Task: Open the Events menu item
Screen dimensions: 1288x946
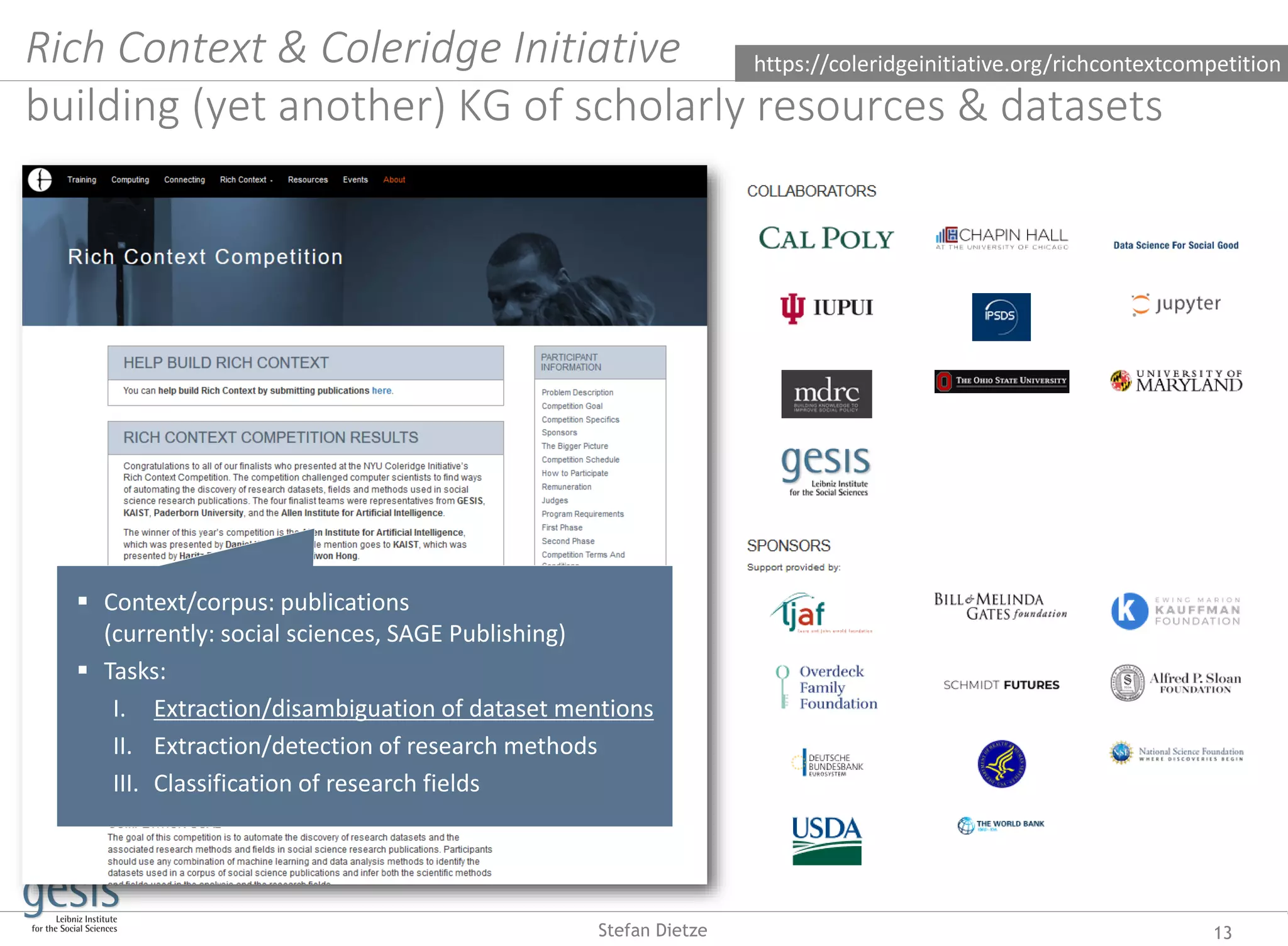Action: (x=355, y=180)
